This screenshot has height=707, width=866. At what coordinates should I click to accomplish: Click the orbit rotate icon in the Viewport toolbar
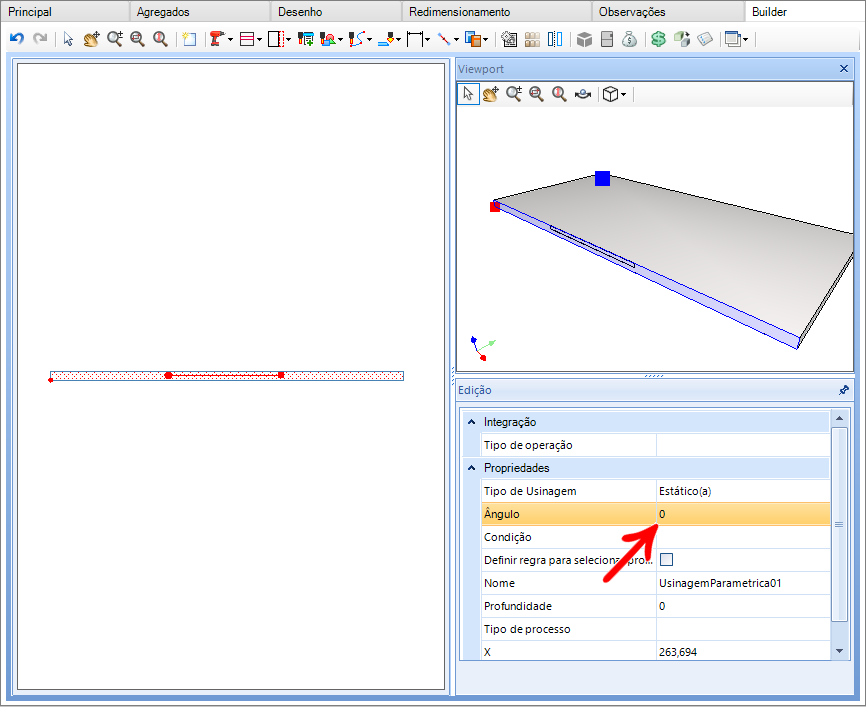pos(583,94)
